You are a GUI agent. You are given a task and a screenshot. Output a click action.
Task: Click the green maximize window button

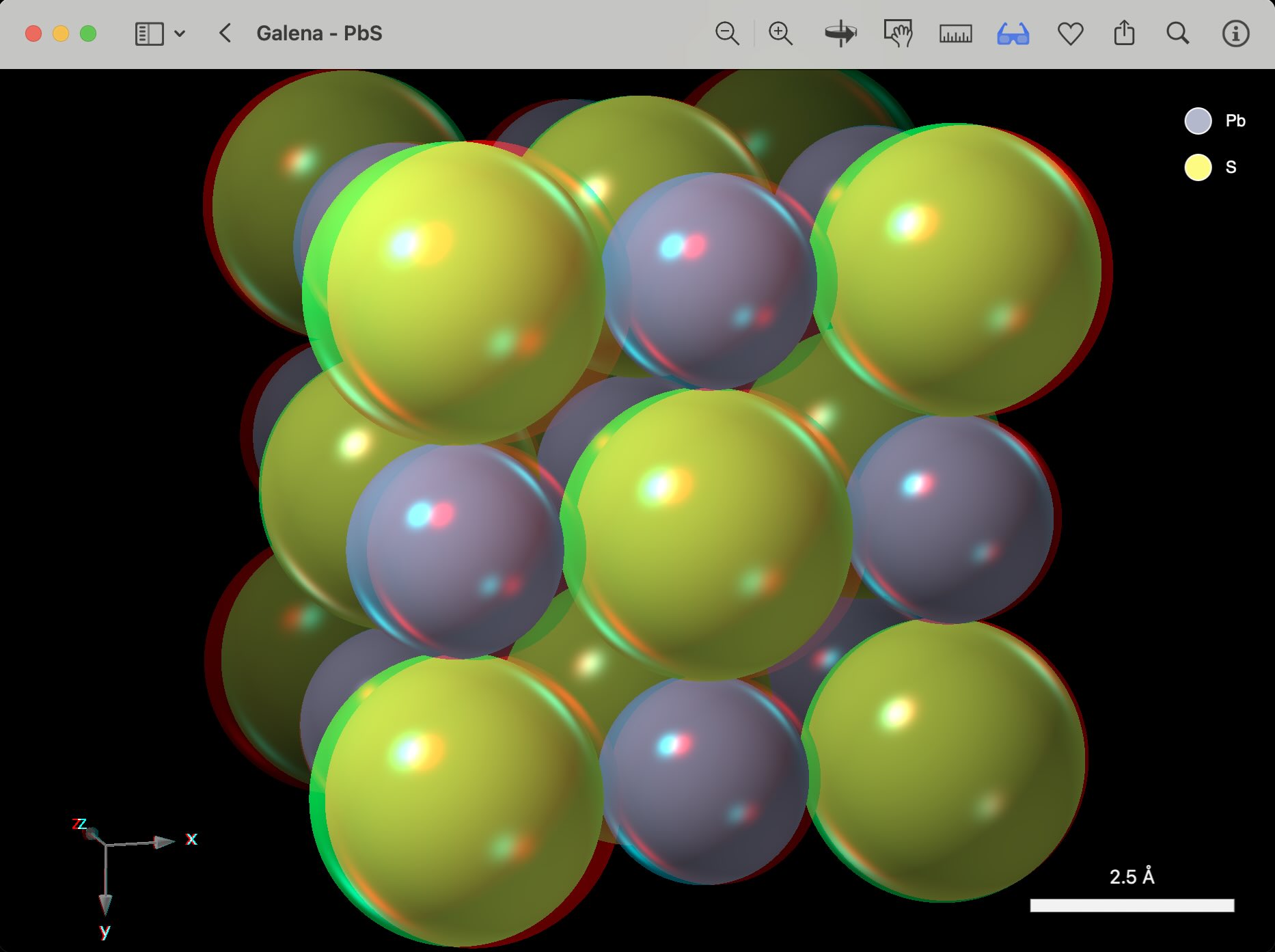pyautogui.click(x=88, y=33)
